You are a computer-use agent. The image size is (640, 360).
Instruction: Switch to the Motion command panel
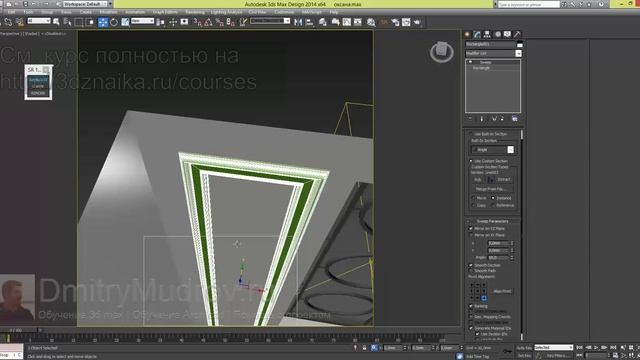point(498,34)
